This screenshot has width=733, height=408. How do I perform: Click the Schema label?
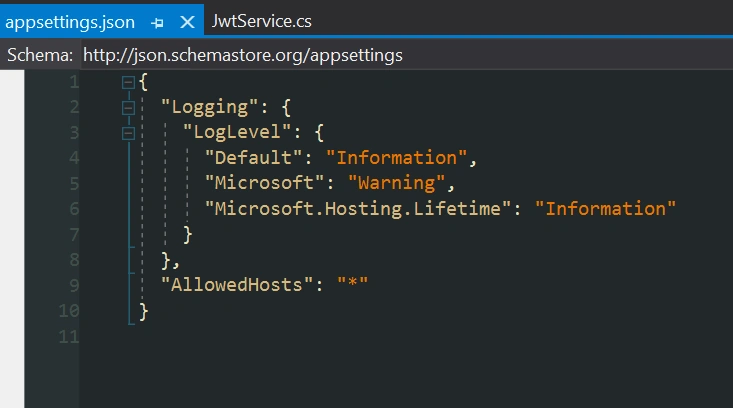[40, 55]
